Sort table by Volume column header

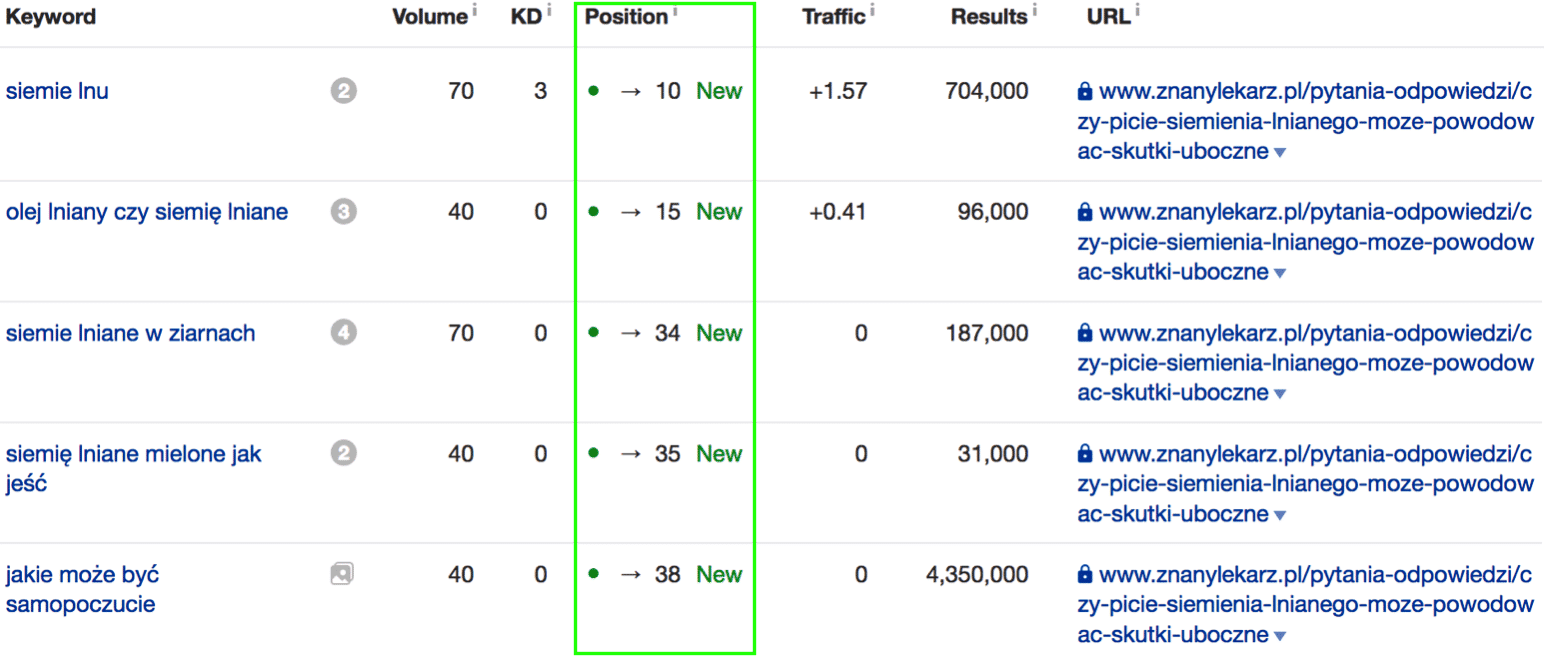pos(429,17)
